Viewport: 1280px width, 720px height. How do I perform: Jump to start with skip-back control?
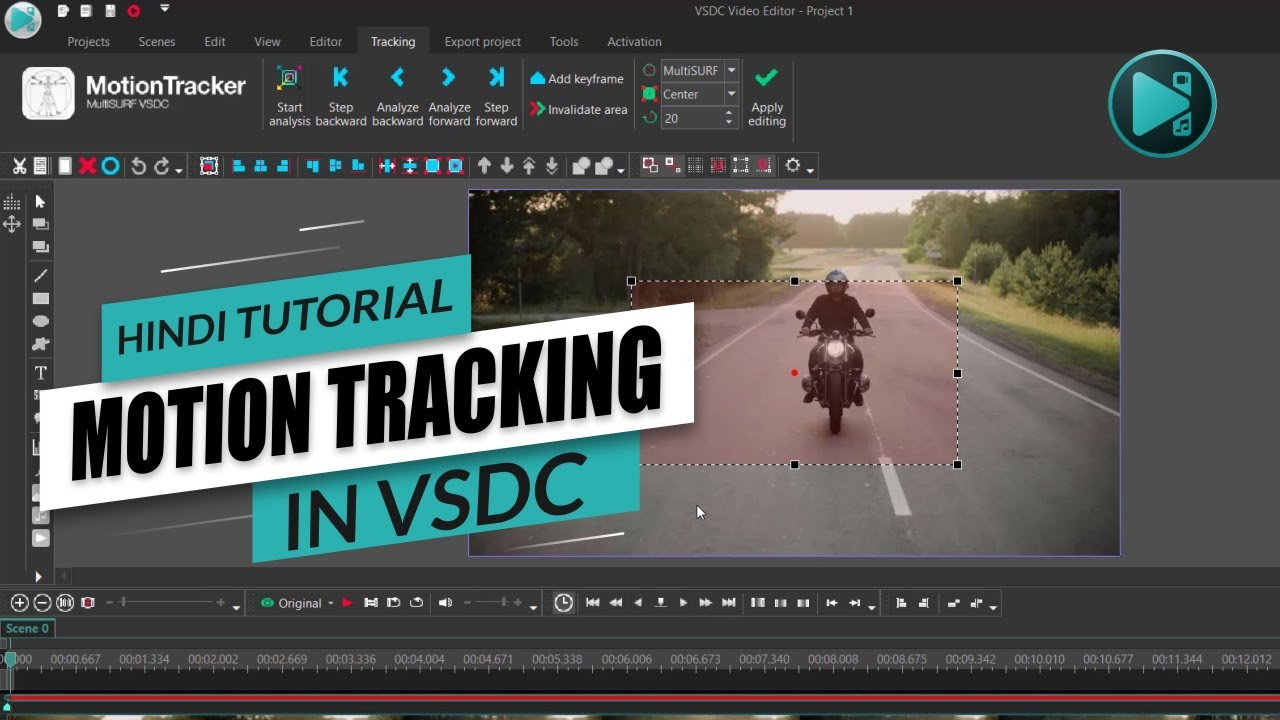(x=593, y=603)
